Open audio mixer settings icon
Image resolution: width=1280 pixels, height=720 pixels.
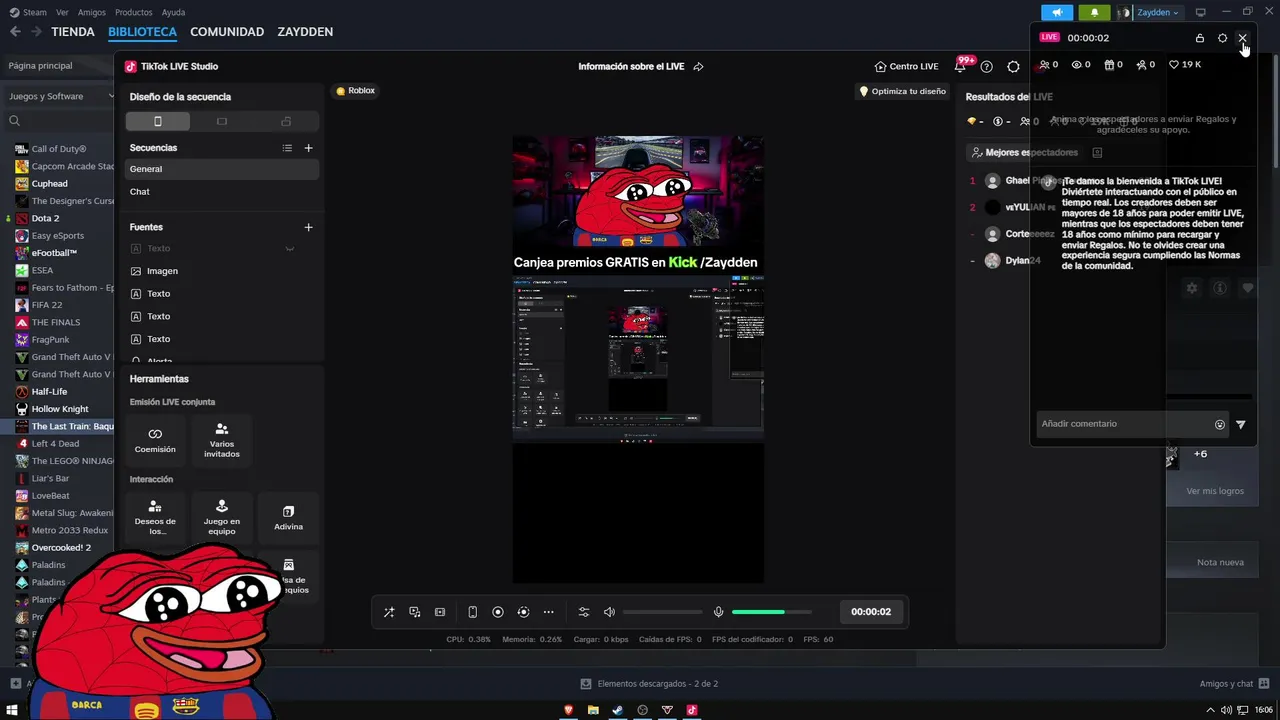584,612
